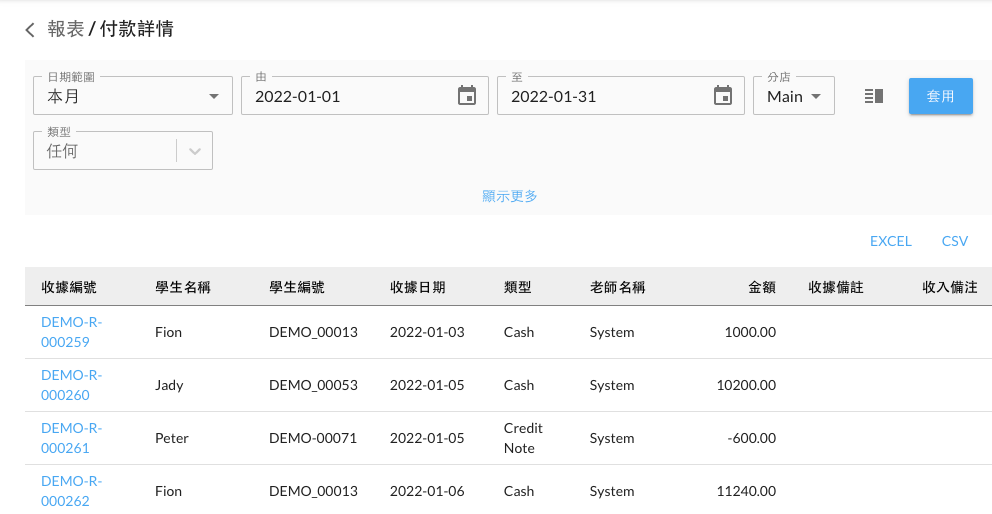992x514 pixels.
Task: Click the amount 11240.00
Action: [746, 491]
